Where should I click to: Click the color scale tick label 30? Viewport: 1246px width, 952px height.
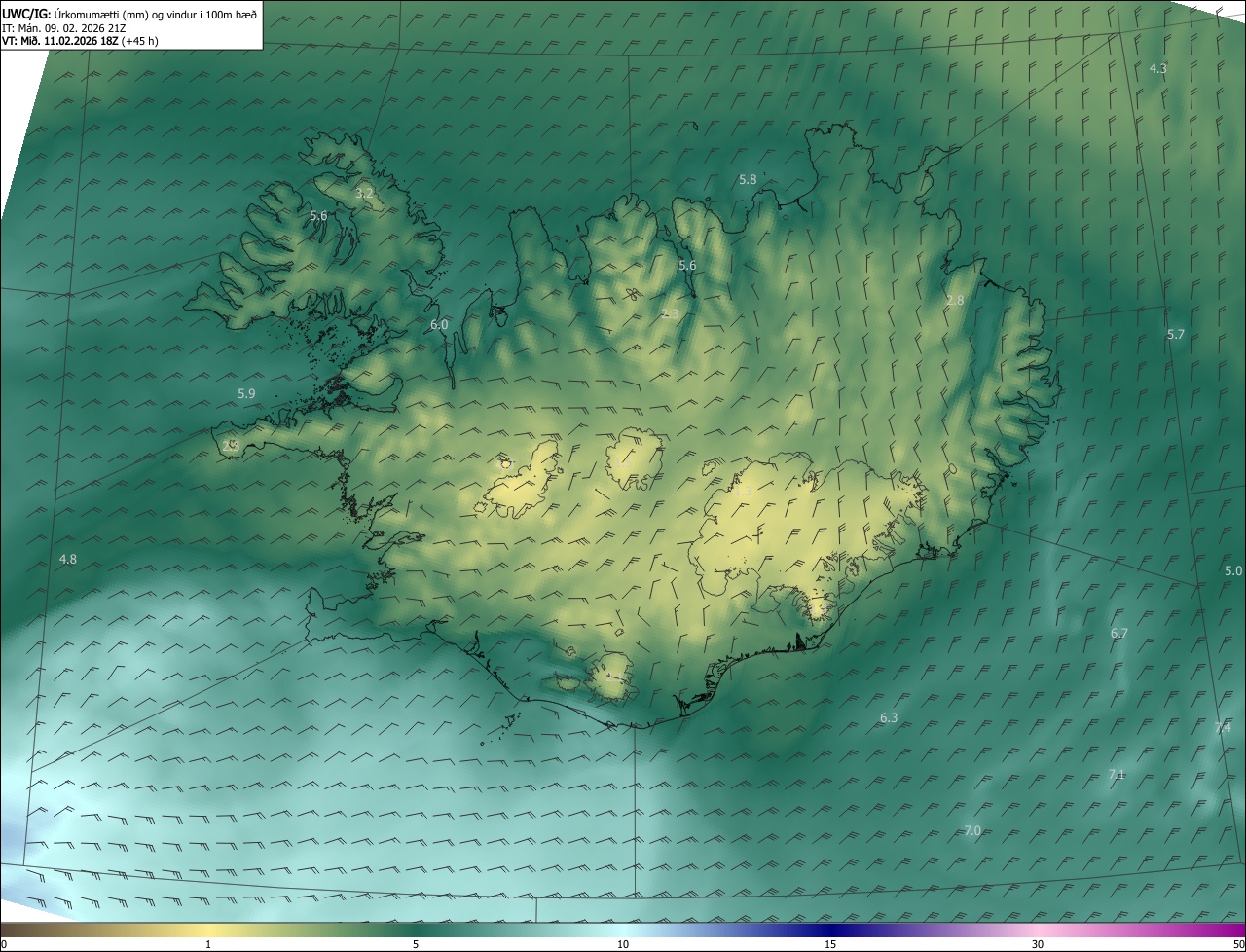[1038, 944]
